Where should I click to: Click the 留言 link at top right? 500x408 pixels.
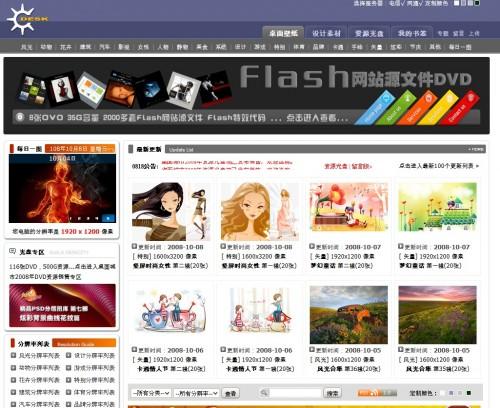pyautogui.click(x=458, y=33)
